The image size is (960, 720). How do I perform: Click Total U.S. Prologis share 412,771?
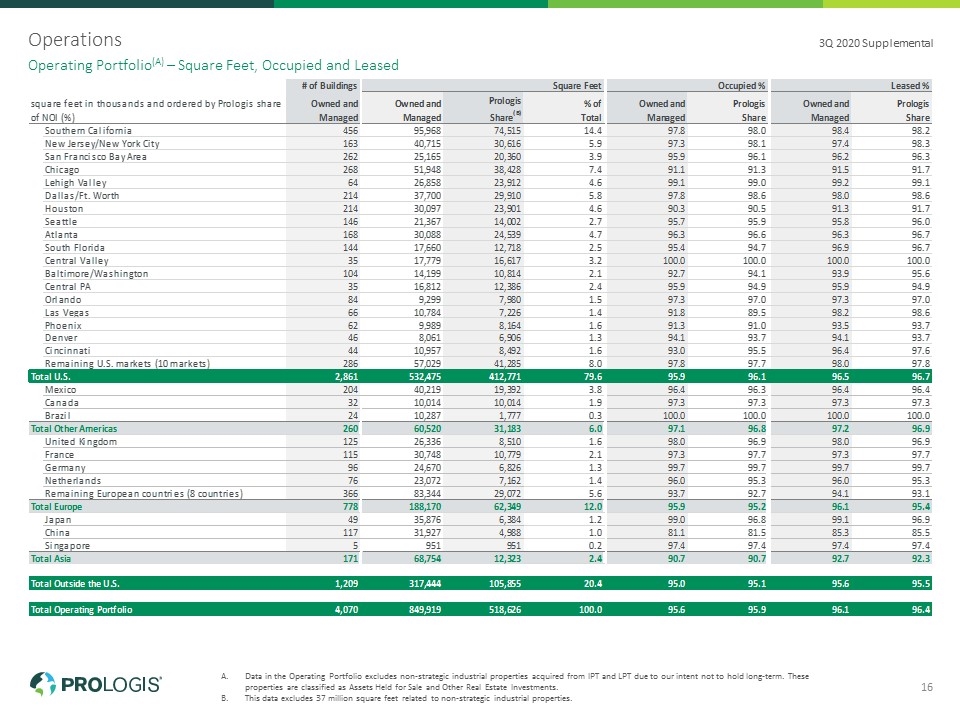coord(505,377)
